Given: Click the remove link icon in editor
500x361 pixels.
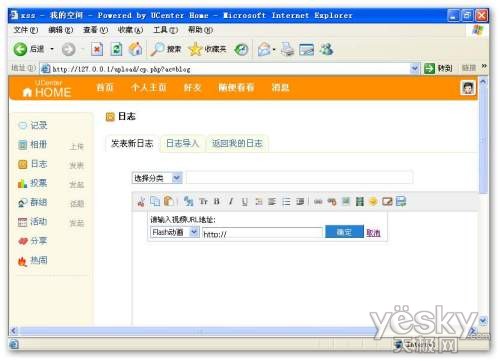Looking at the screenshot, I should click(x=332, y=202).
